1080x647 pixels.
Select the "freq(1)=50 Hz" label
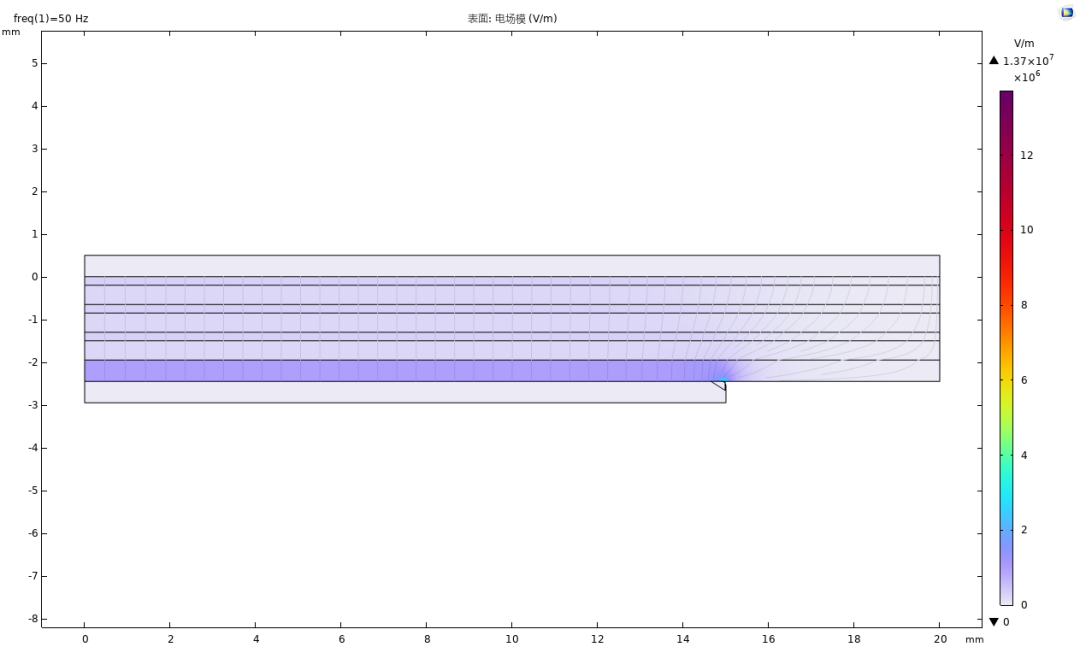tap(51, 19)
